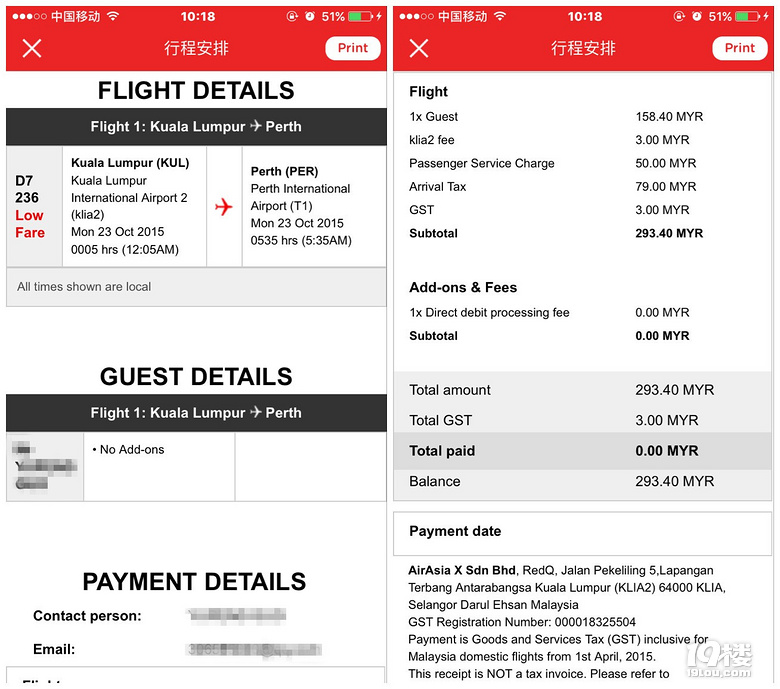The height and width of the screenshot is (689, 780).
Task: Click the 19lou watermark logo
Action: [719, 660]
